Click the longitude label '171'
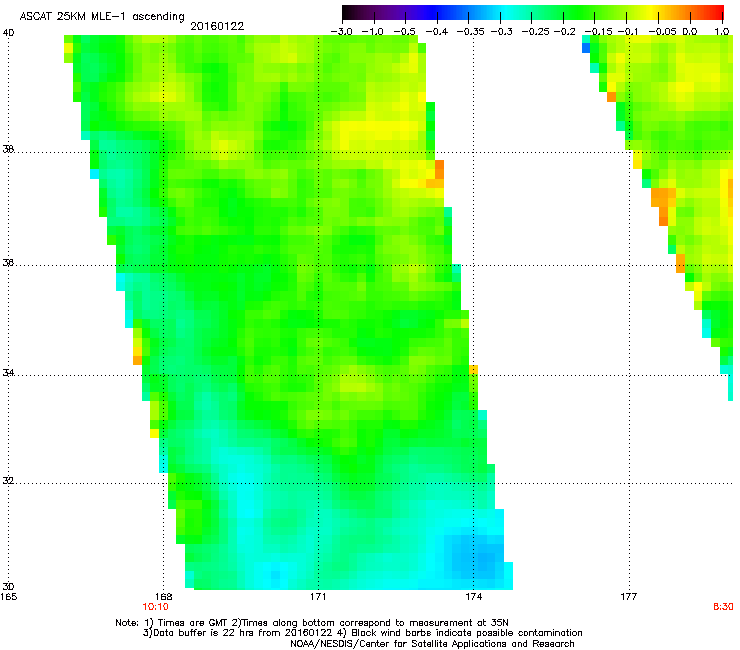Screen dimensions: 740x650 pyautogui.click(x=318, y=597)
